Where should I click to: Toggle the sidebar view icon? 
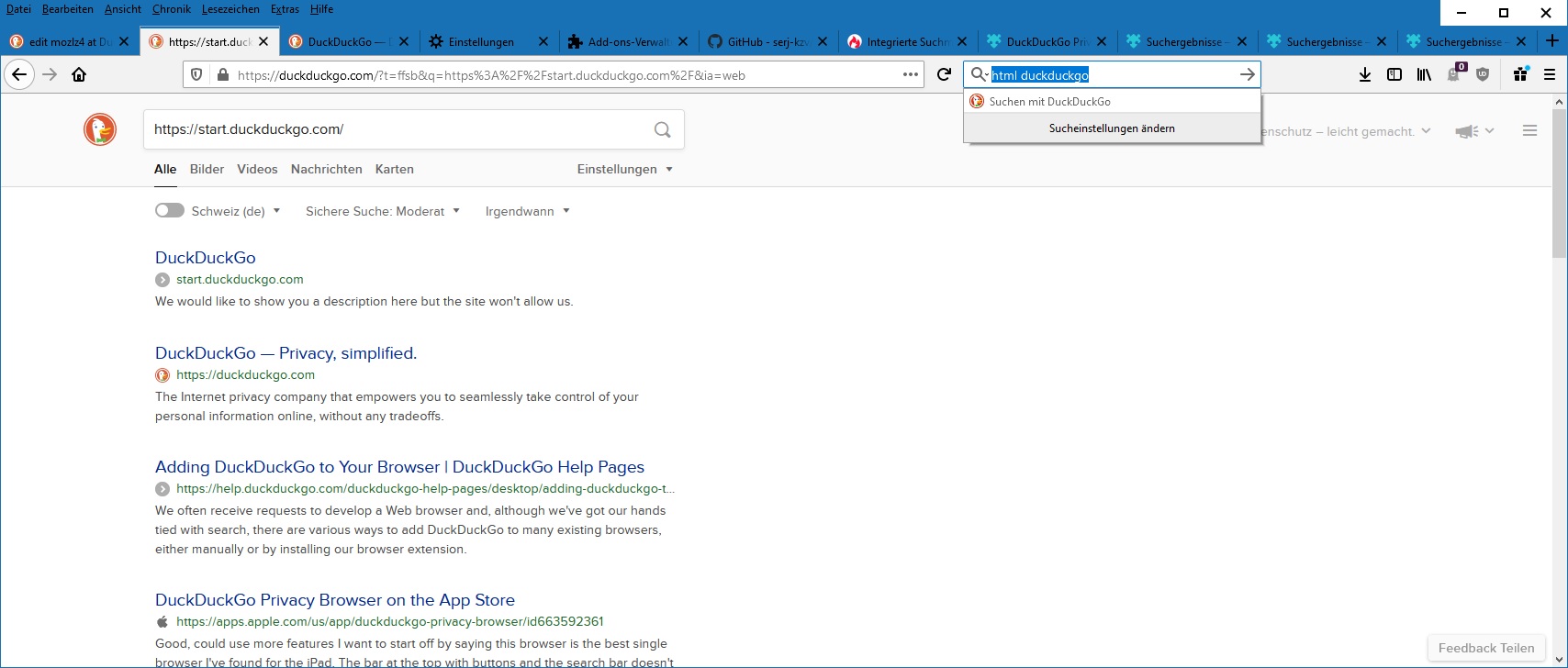(x=1394, y=75)
